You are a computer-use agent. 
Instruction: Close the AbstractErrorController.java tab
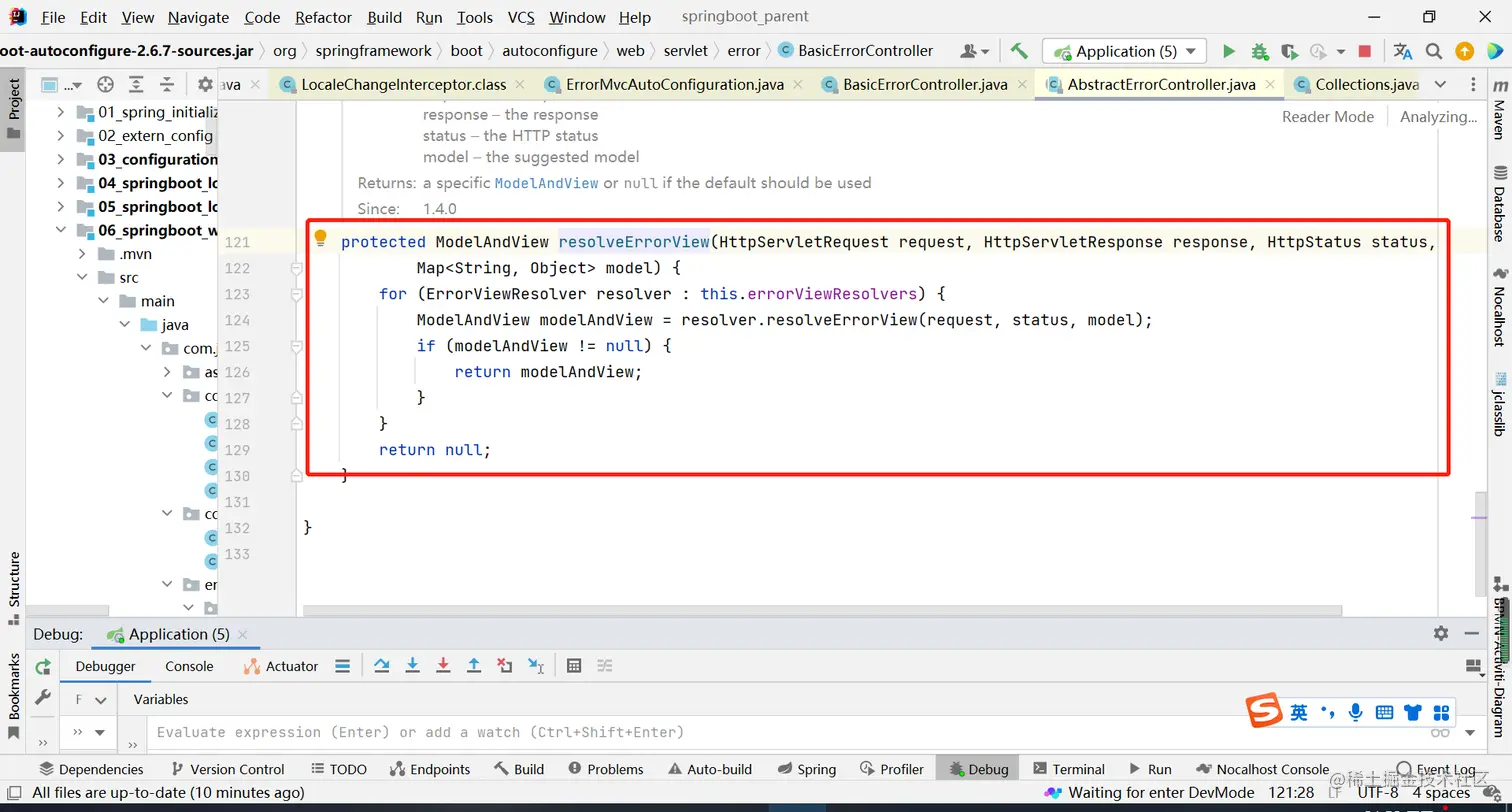1270,85
